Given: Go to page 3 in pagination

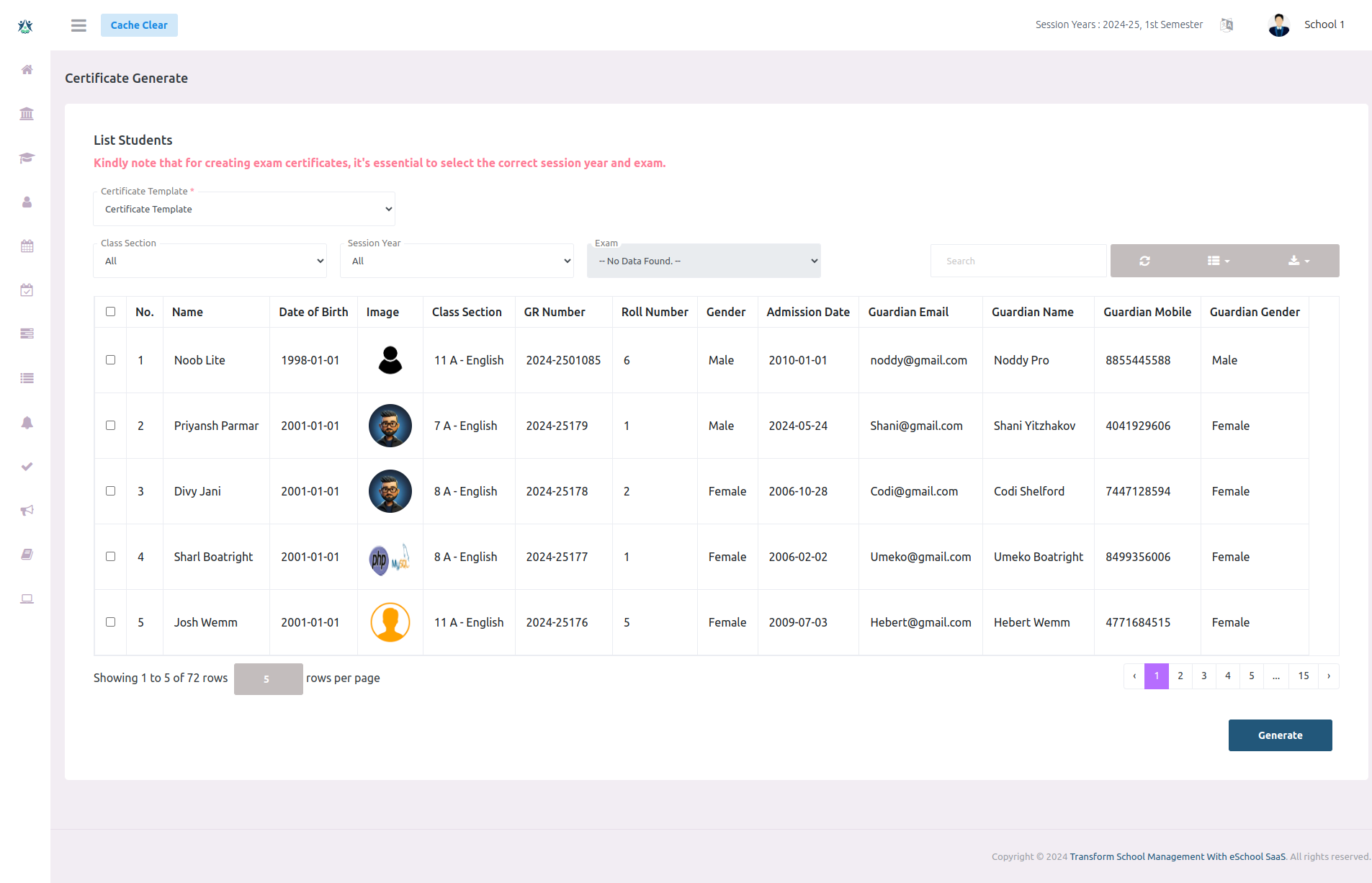Looking at the screenshot, I should (1203, 676).
